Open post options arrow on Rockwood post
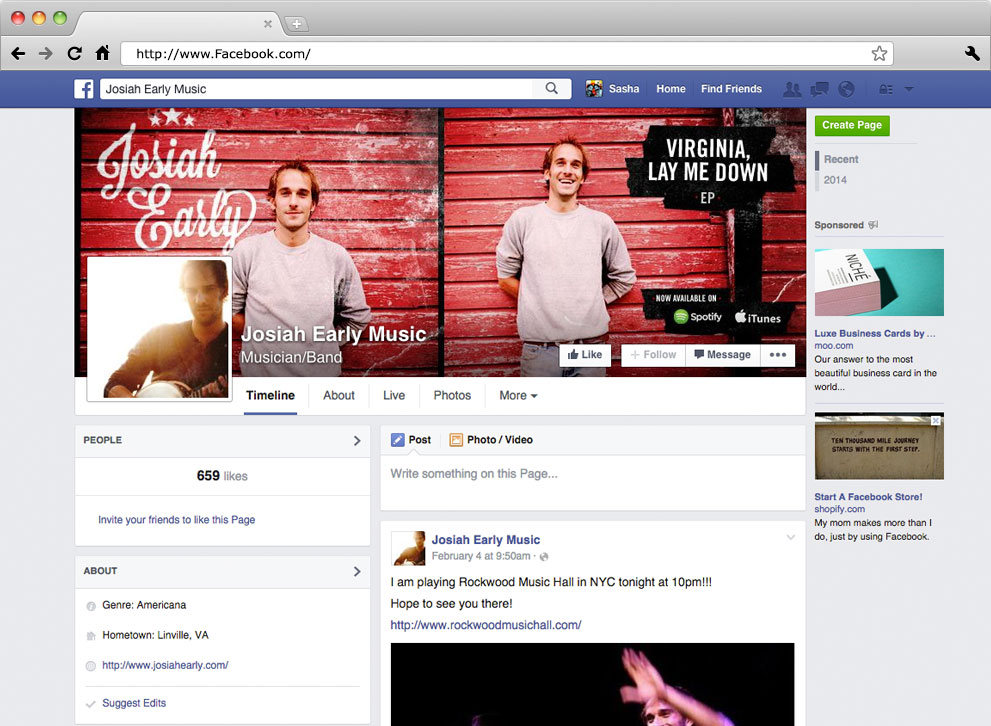 (x=790, y=538)
